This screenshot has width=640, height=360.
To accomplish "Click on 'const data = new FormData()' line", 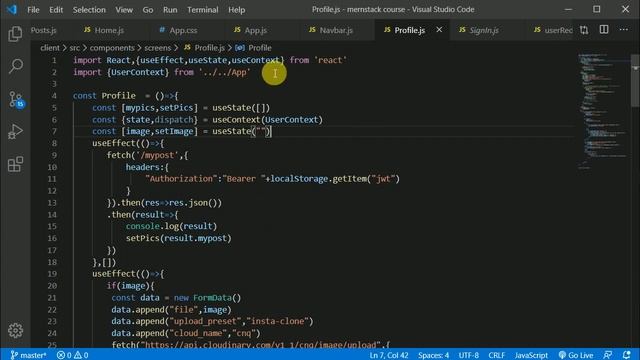I will 176,298.
